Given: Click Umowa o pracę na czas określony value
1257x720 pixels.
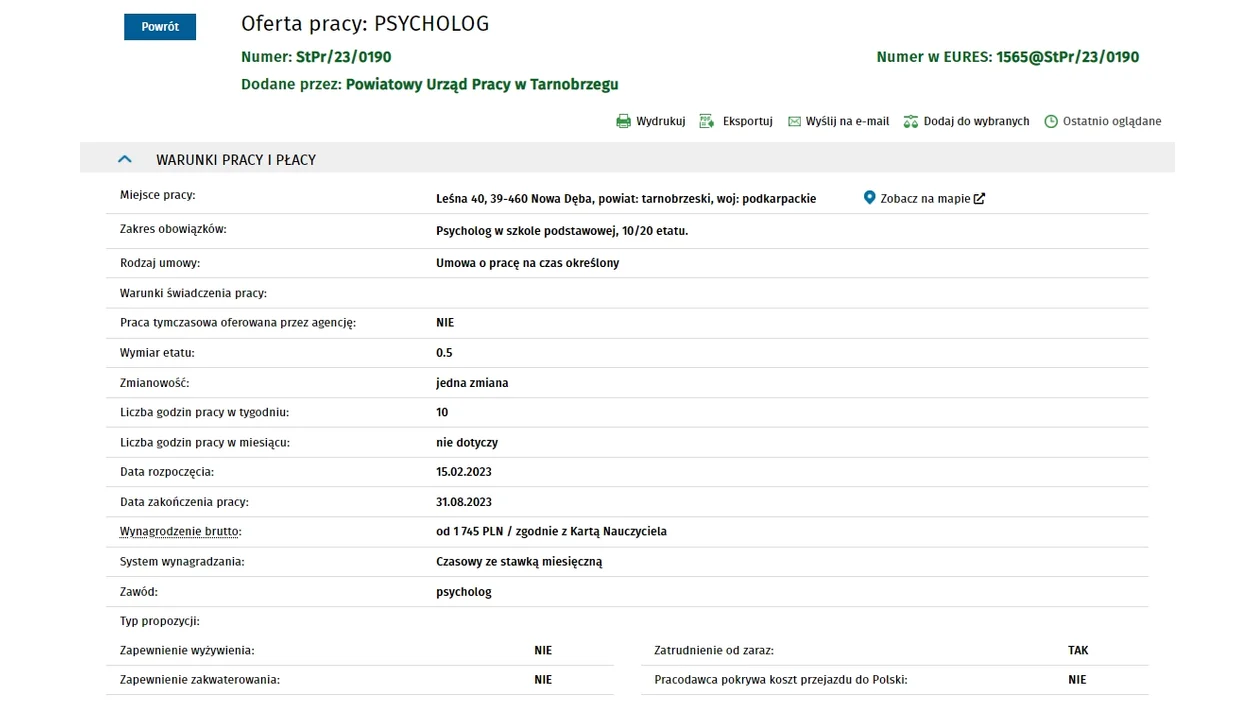Looking at the screenshot, I should click(527, 263).
